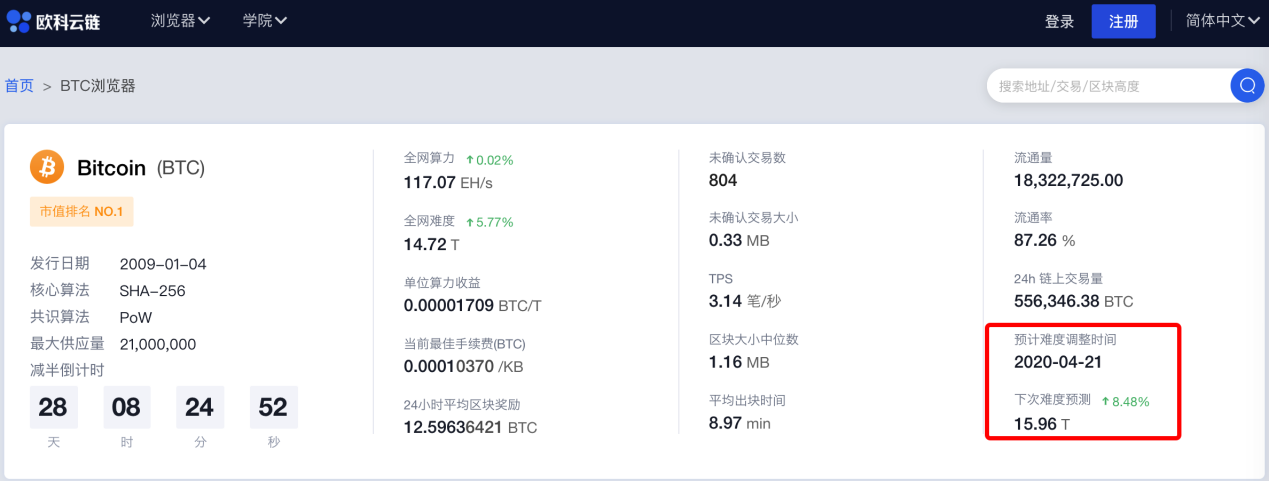Click the 减半倒计时 label
The image size is (1269, 481).
(67, 370)
